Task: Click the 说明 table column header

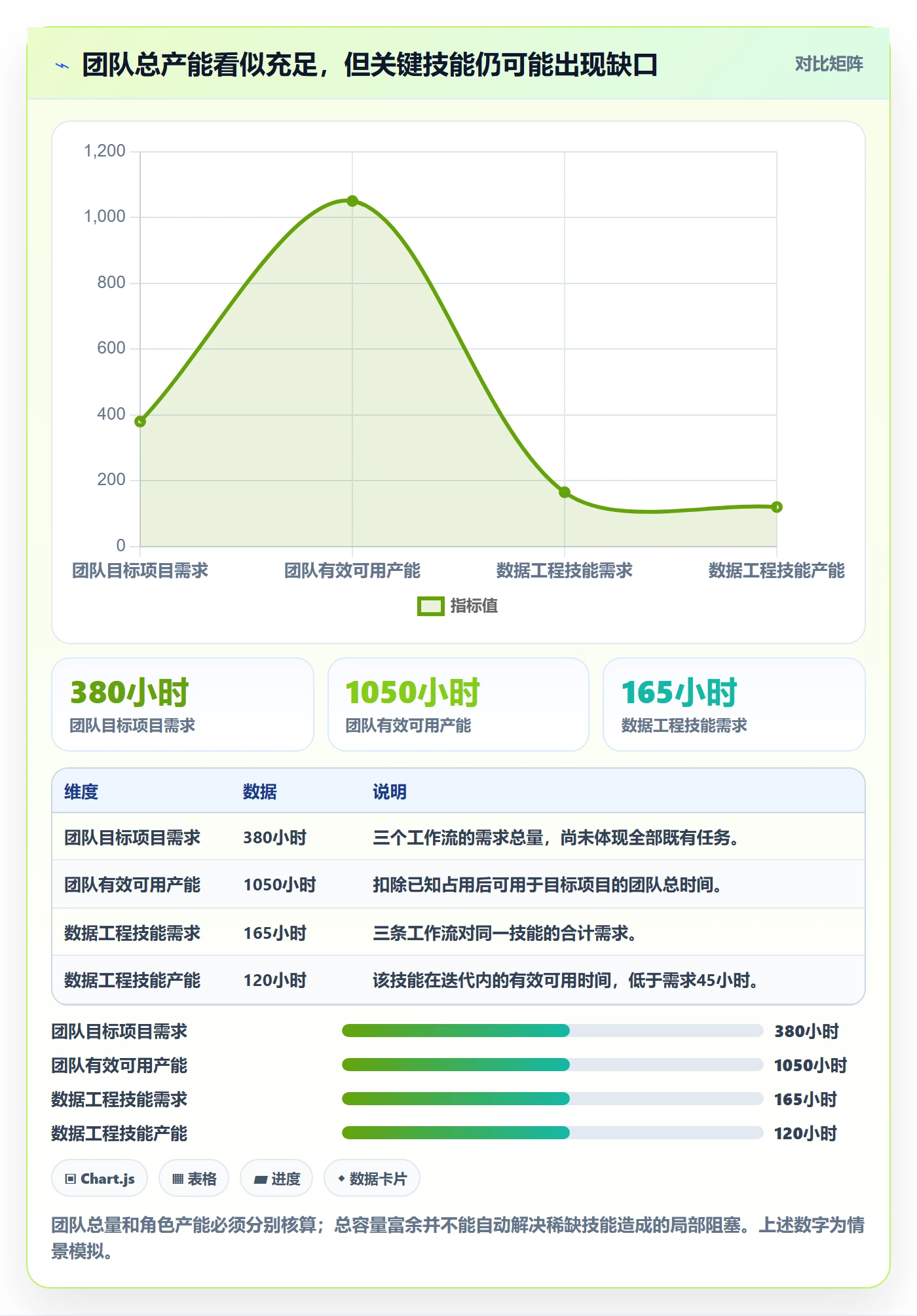Action: click(x=390, y=792)
